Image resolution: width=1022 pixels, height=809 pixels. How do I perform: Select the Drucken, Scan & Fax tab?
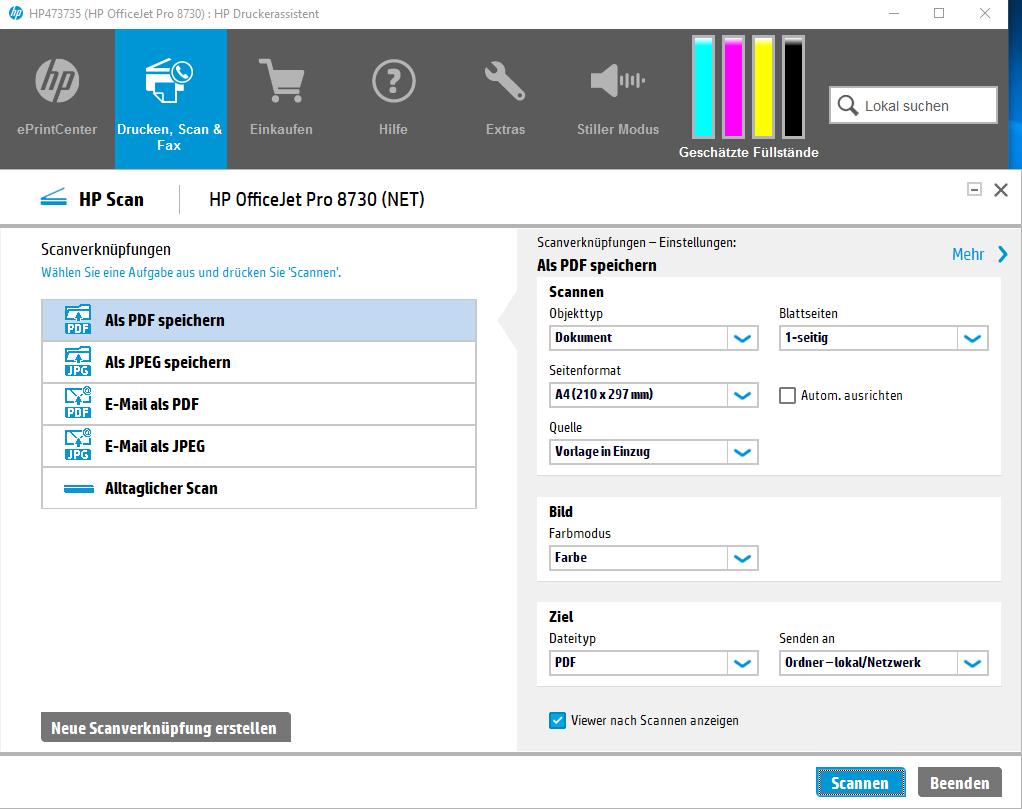(171, 99)
